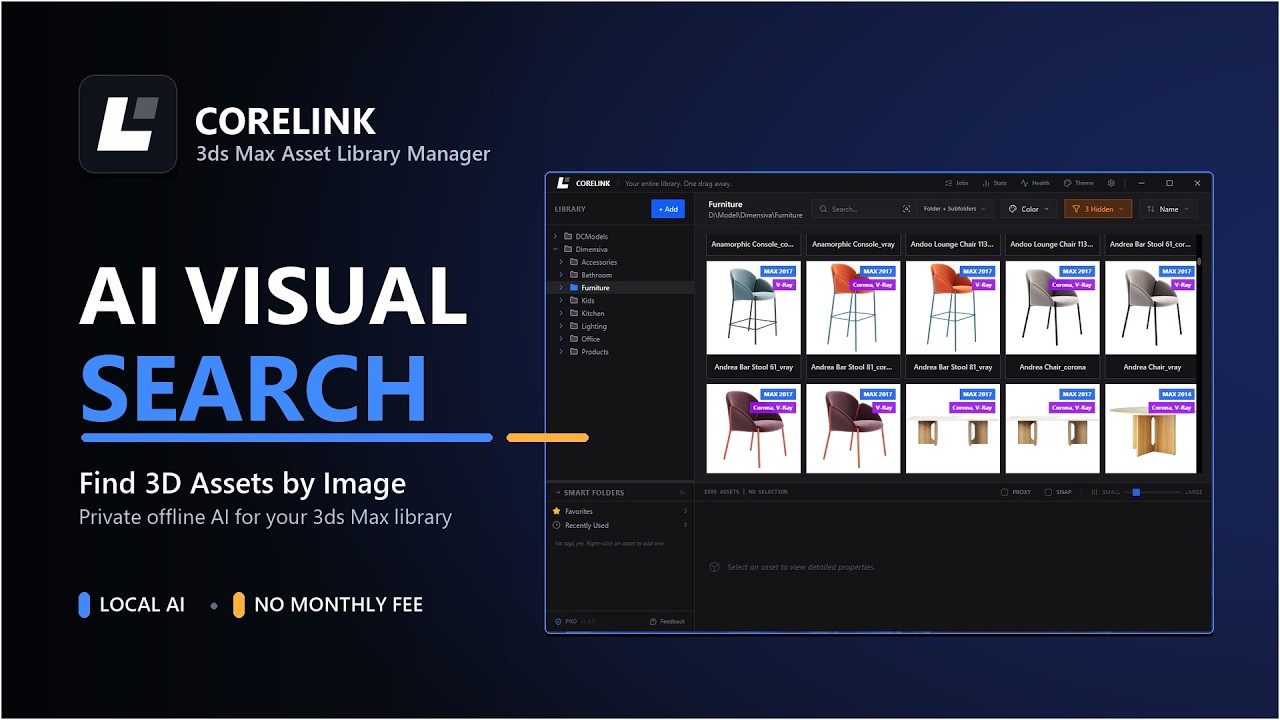Enable the Snap checkbox
Screen dimensions: 1280x720
coord(1048,492)
